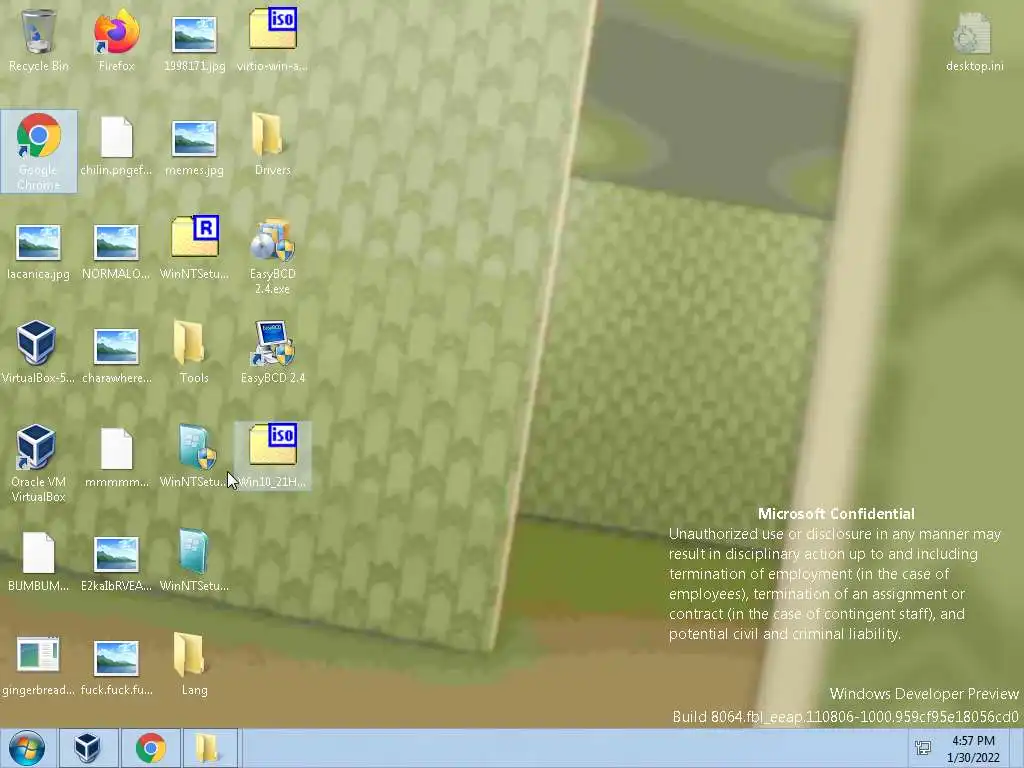Select the NORMALO image file icon
1024x768 pixels.
click(116, 252)
